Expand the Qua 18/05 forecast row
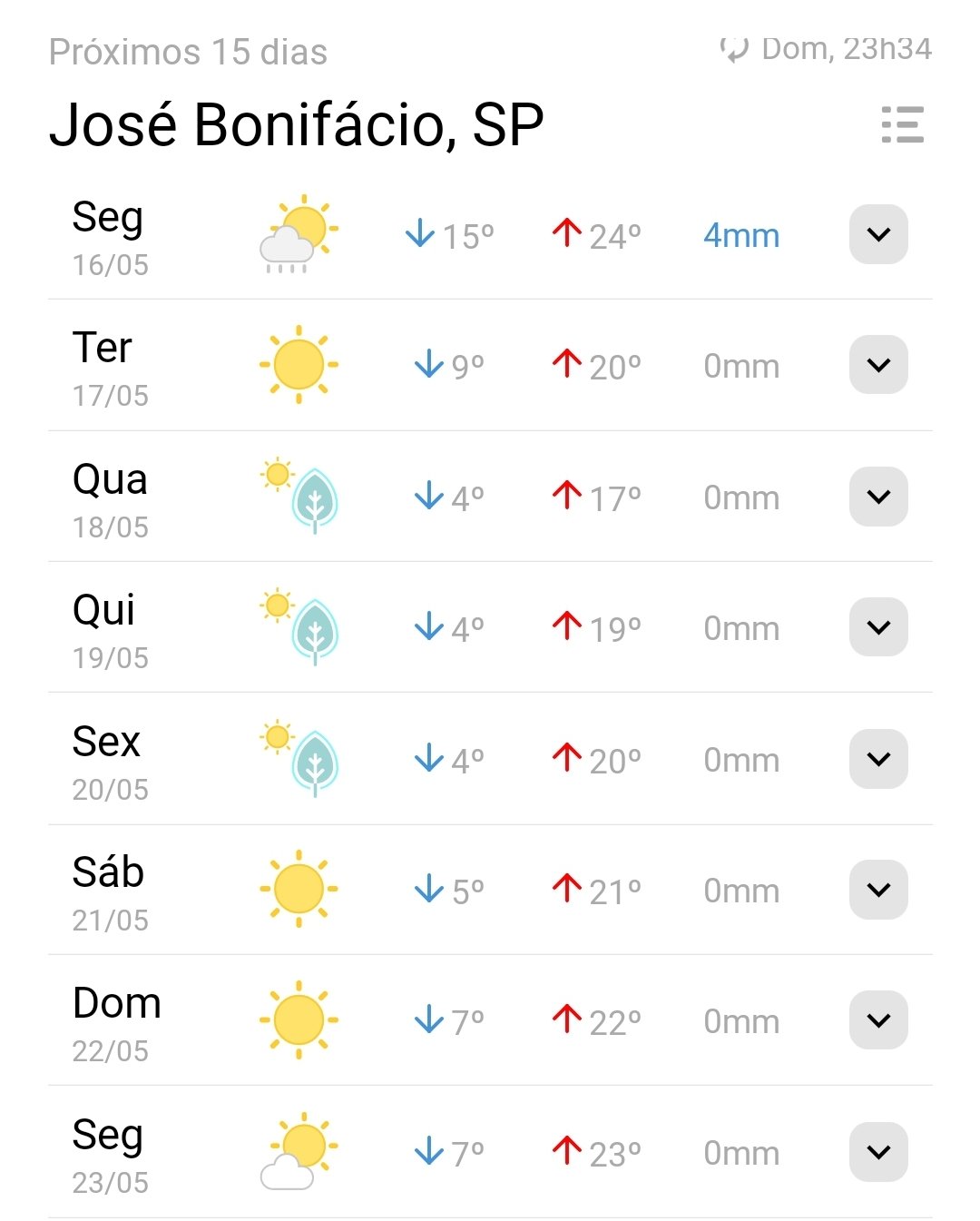 878,497
